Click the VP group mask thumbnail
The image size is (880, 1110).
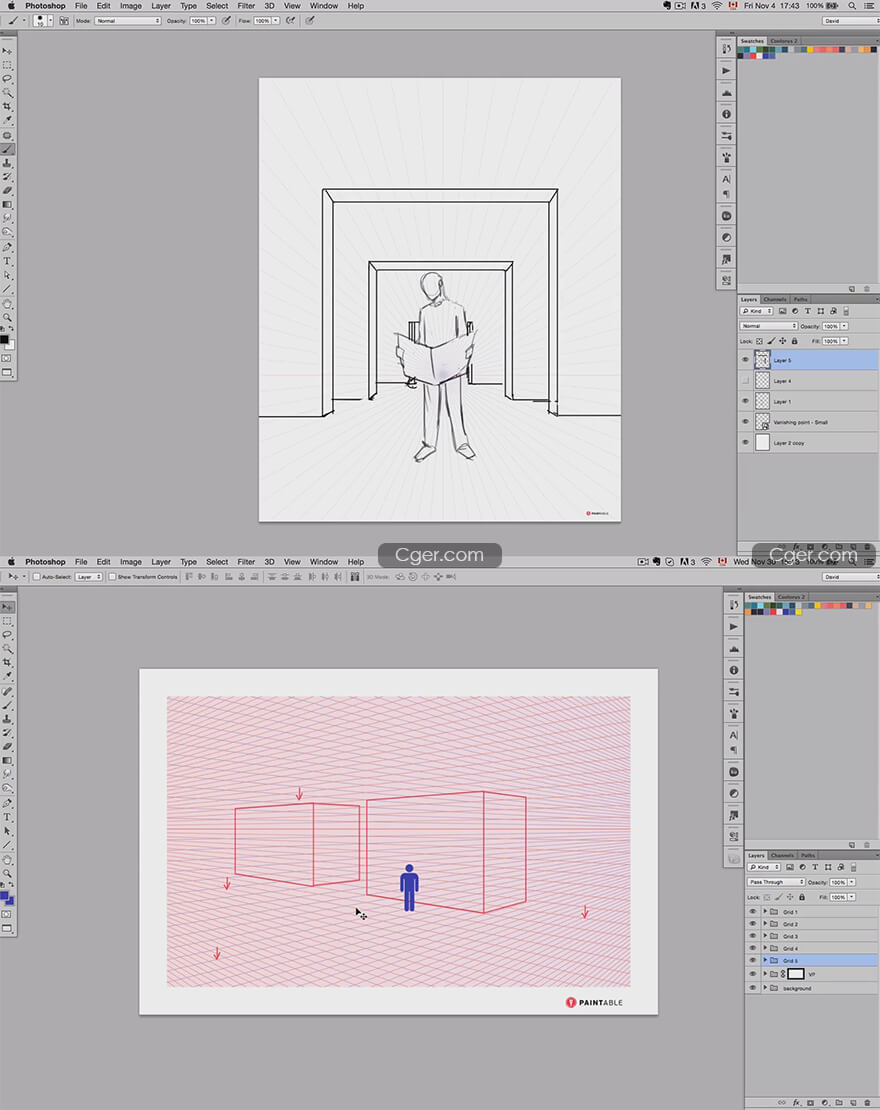(x=796, y=974)
